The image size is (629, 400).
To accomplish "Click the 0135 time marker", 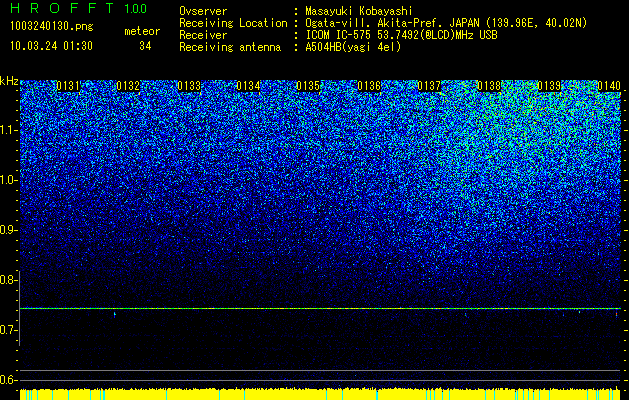I will [x=308, y=86].
